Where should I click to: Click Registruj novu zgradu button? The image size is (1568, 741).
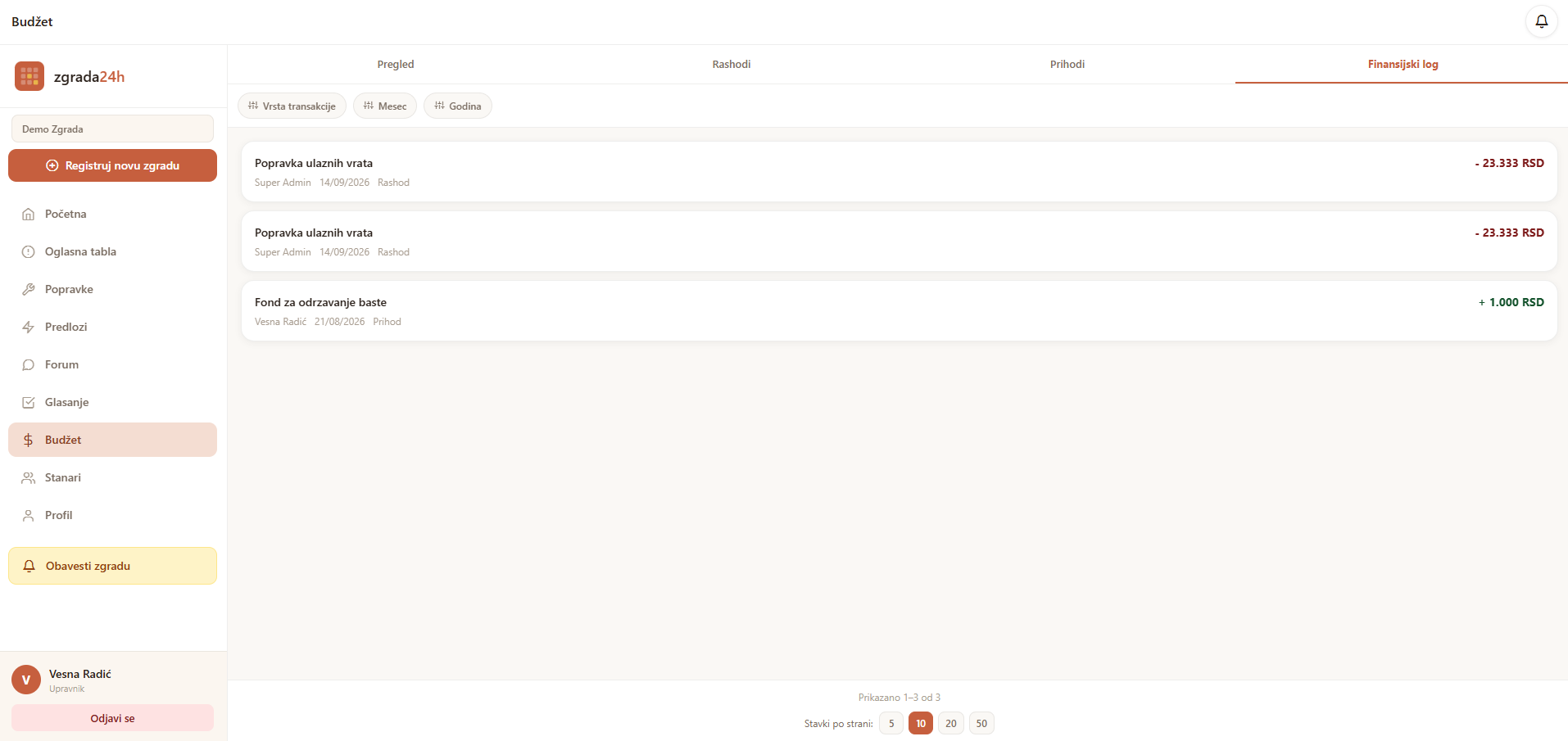pos(112,165)
